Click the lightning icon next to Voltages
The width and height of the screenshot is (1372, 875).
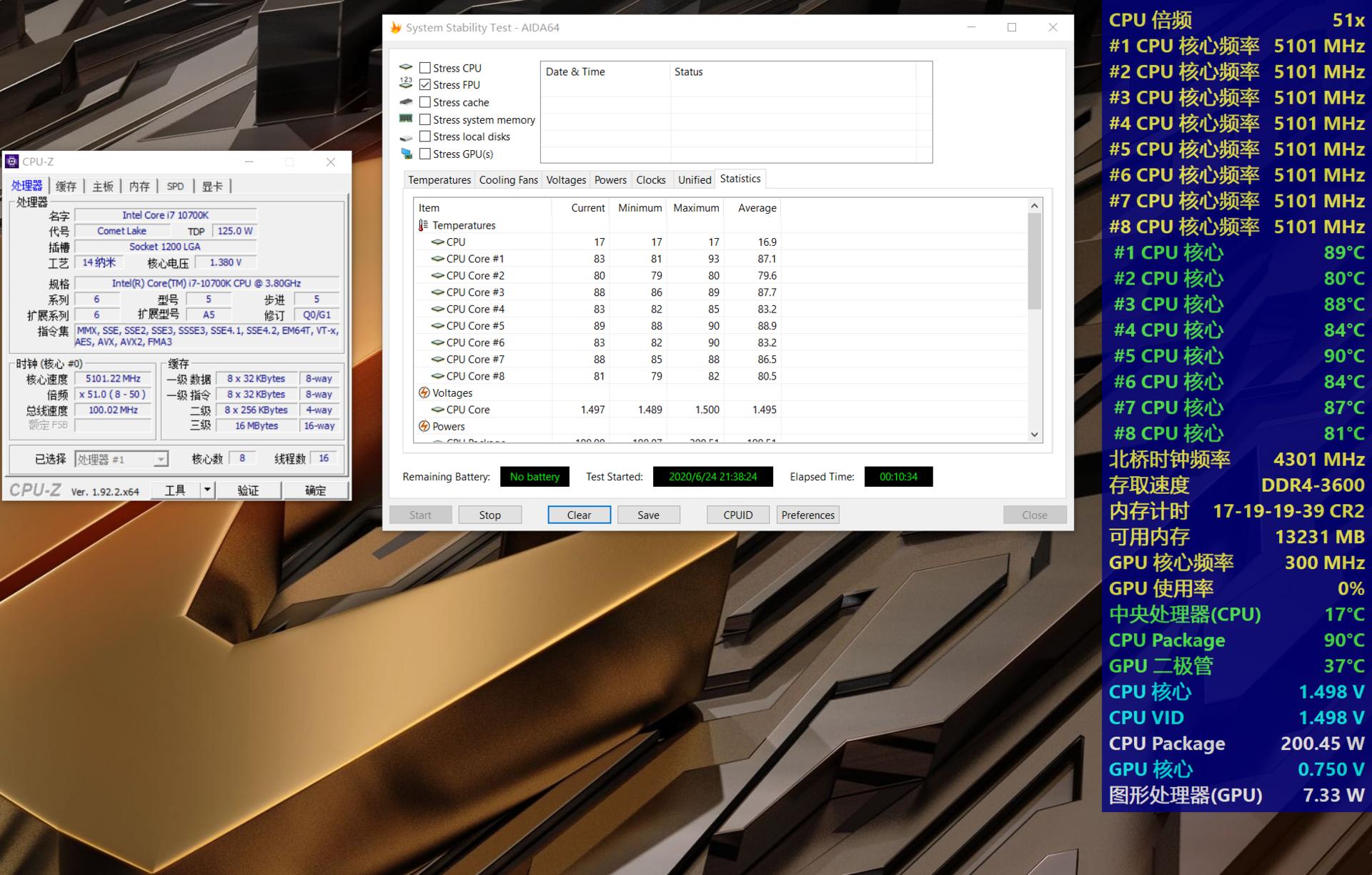pos(424,392)
